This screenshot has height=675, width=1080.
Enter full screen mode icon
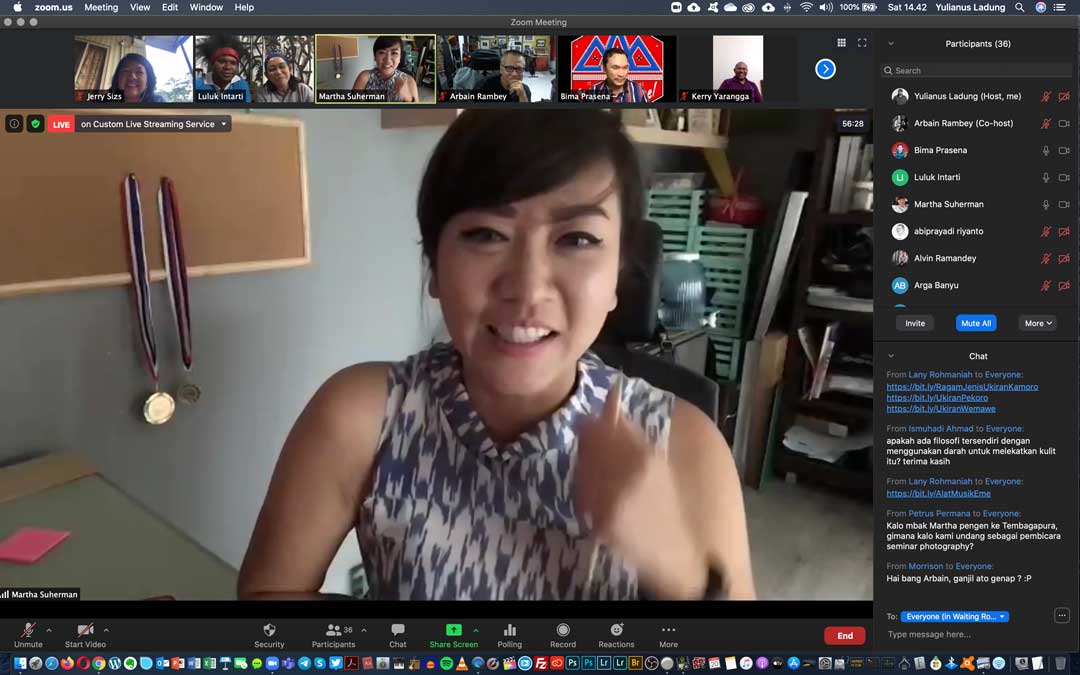(862, 43)
